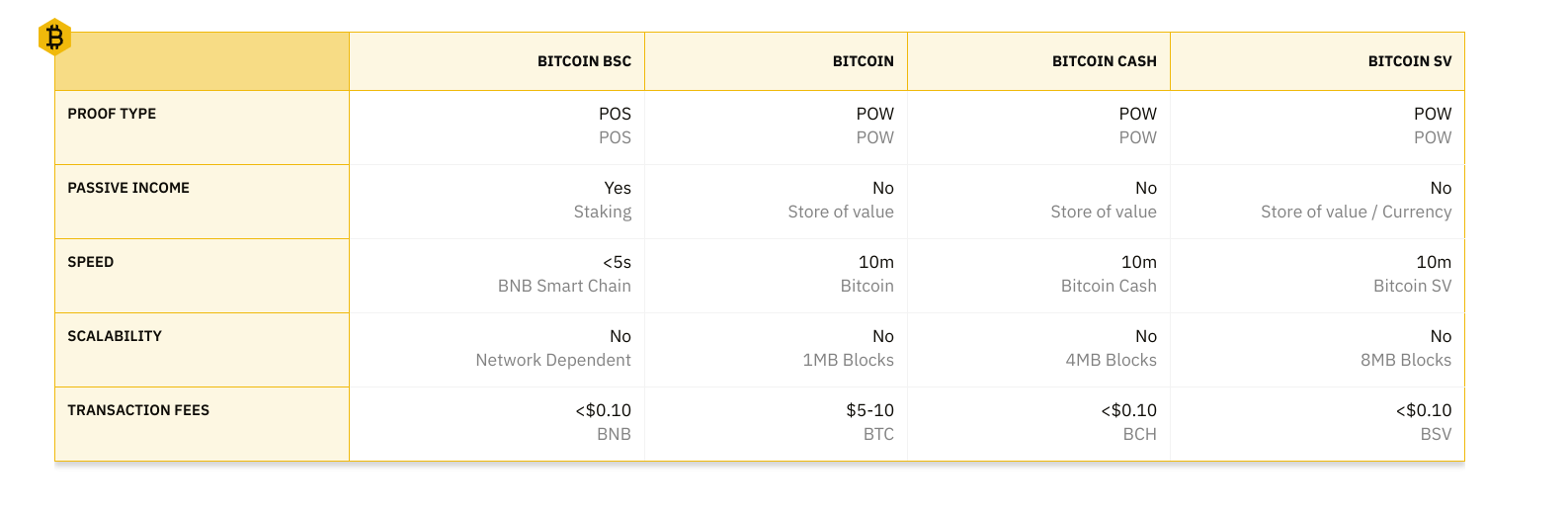Select the BITCOIN BSC column header
The height and width of the screenshot is (515, 1568).
point(584,61)
